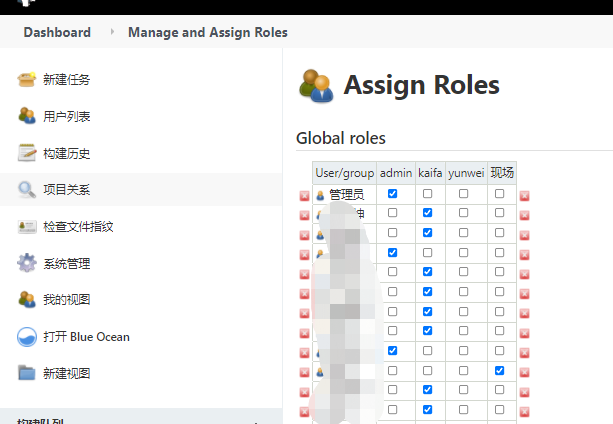Check the 现场 checkbox for 管理员

click(499, 193)
